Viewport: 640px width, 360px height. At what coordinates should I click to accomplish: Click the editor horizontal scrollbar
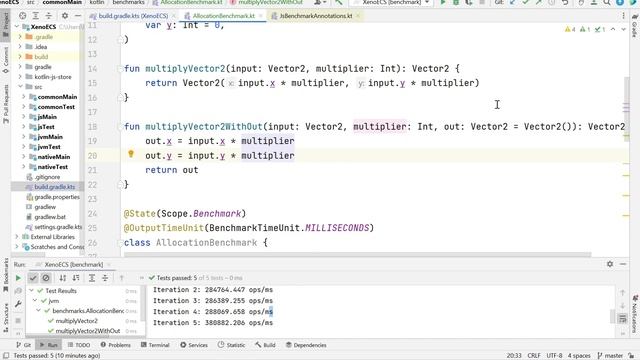click(x=358, y=254)
